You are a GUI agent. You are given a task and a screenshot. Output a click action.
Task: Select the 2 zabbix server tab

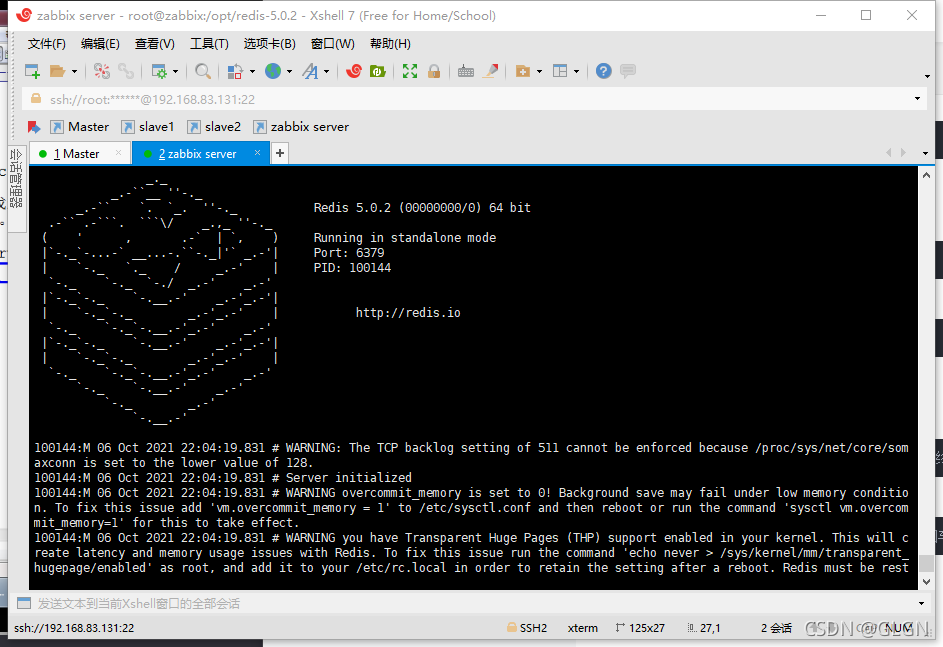point(197,154)
